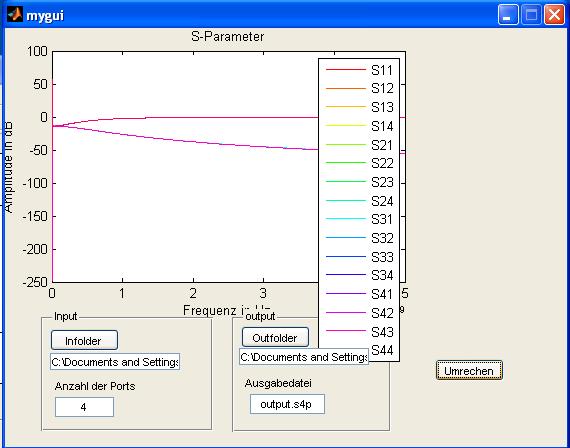Close the mygui window
The width and height of the screenshot is (570, 448).
(554, 15)
